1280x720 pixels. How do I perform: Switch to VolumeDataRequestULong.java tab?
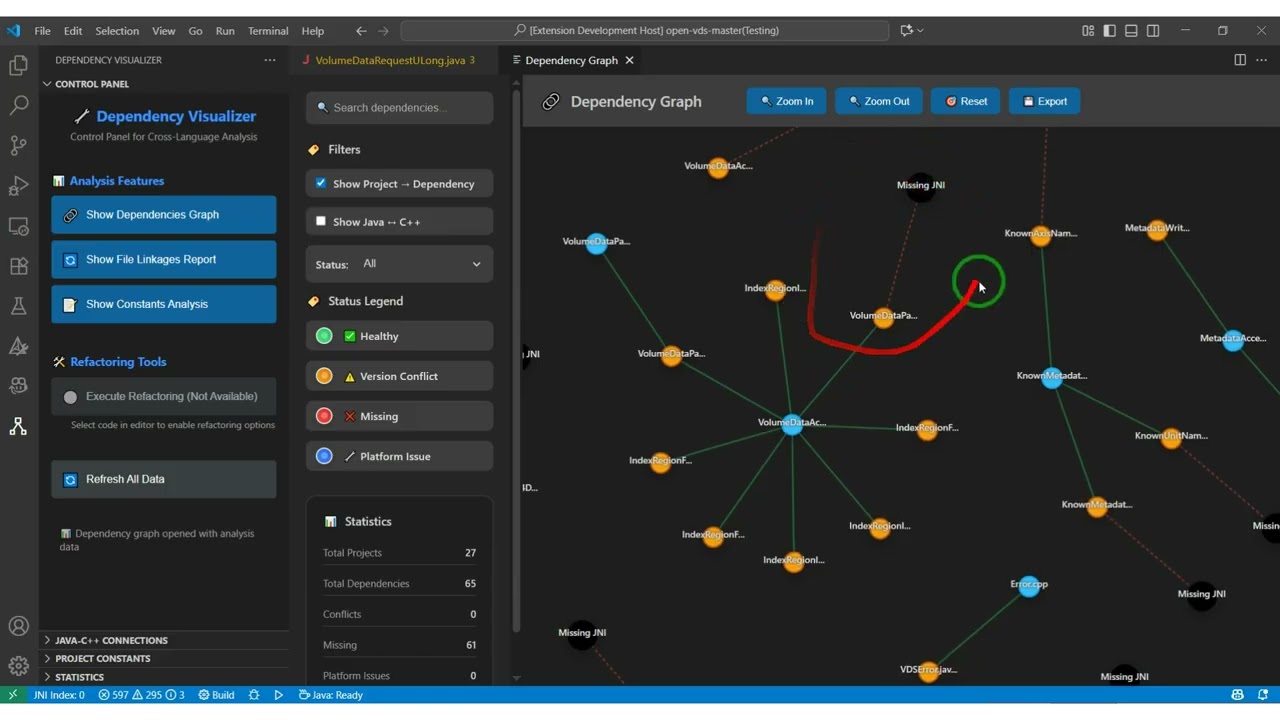point(390,60)
